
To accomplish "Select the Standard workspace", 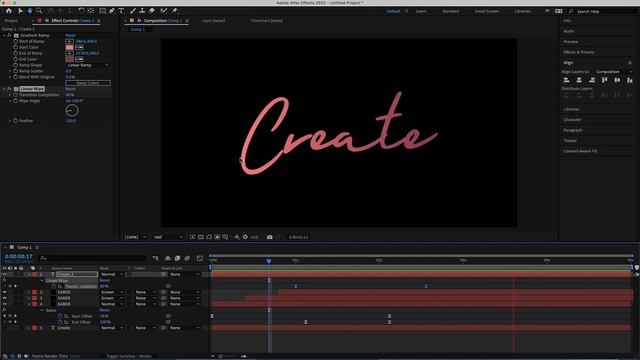I will pos(451,11).
